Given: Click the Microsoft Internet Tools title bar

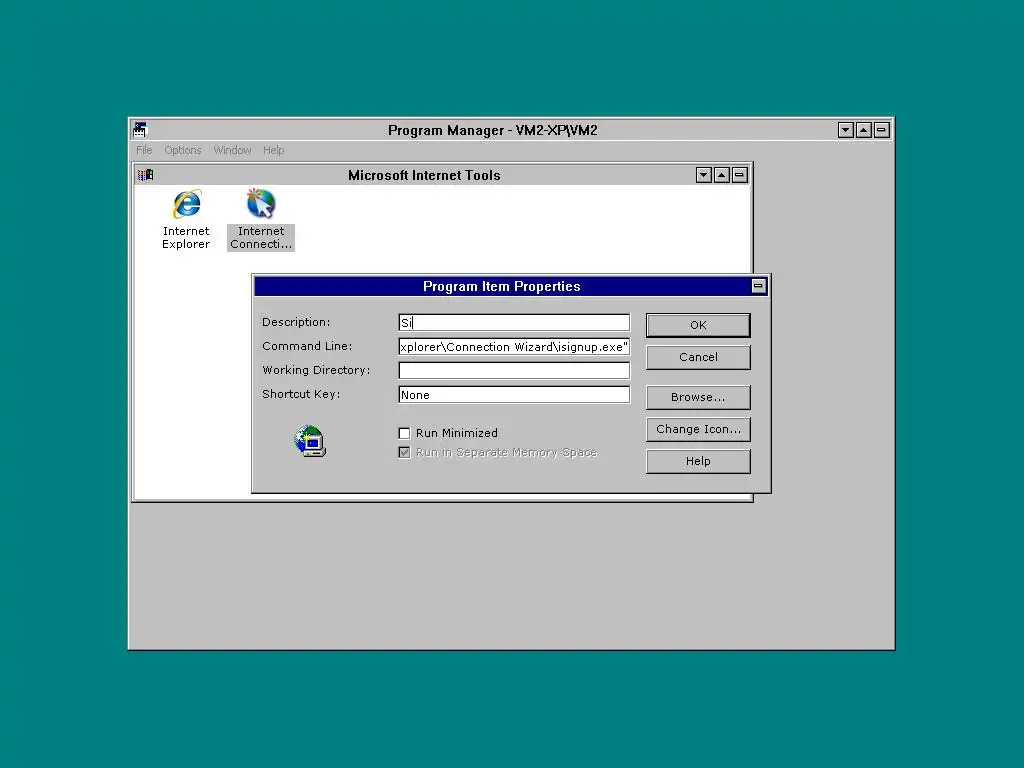Looking at the screenshot, I should [424, 175].
